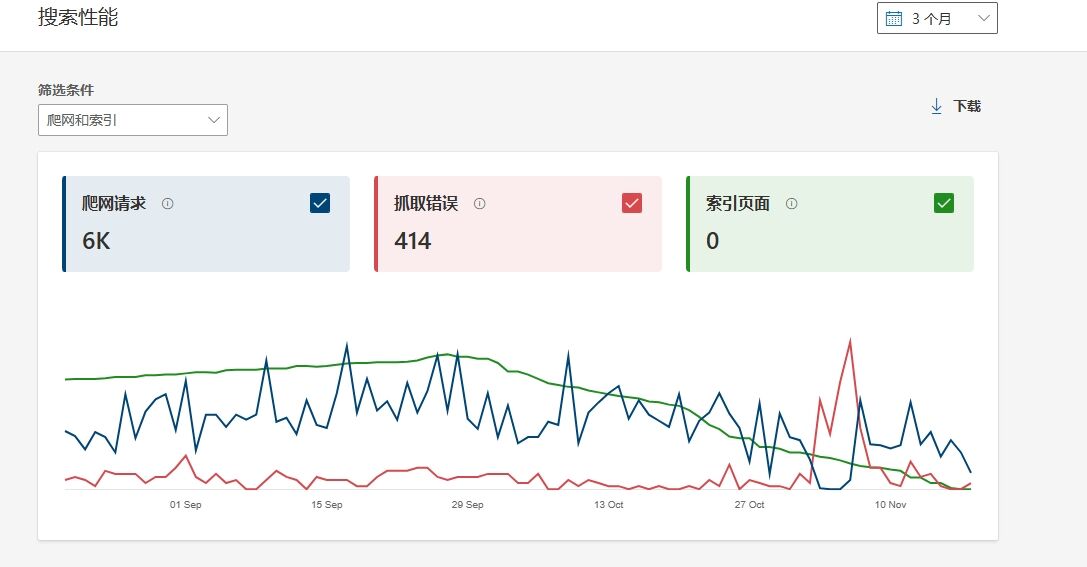Image resolution: width=1087 pixels, height=567 pixels.
Task: Toggle the red 抓取错误 checkbox
Action: [632, 203]
